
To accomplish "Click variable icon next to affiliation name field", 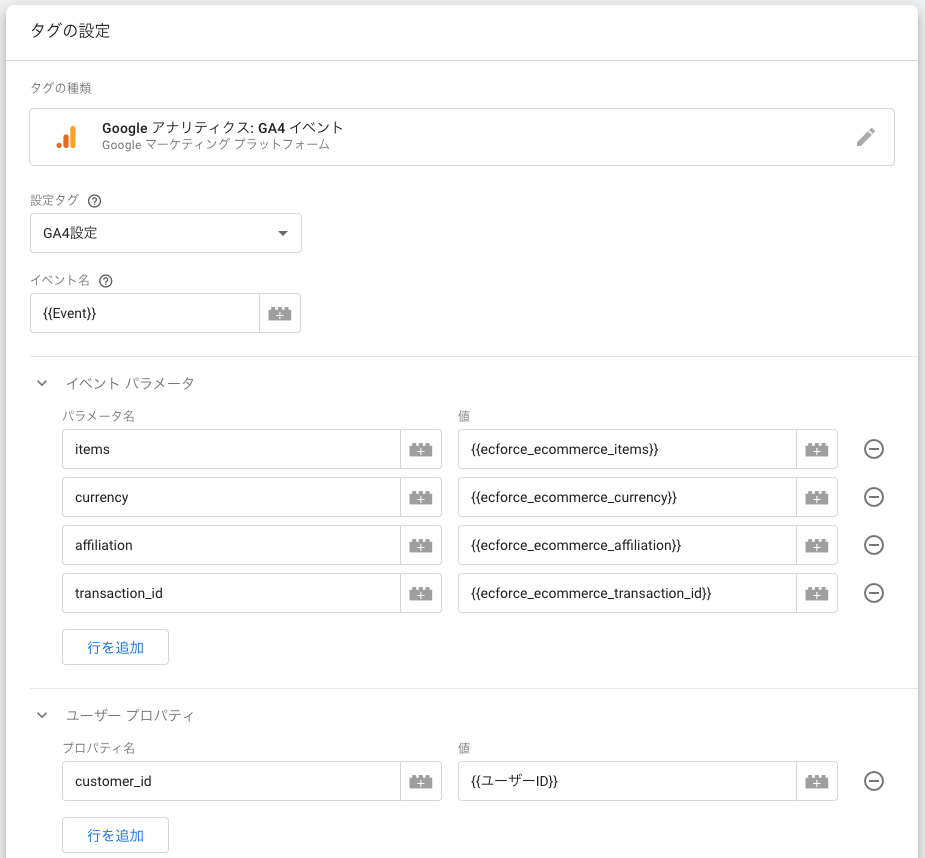I will (x=421, y=545).
